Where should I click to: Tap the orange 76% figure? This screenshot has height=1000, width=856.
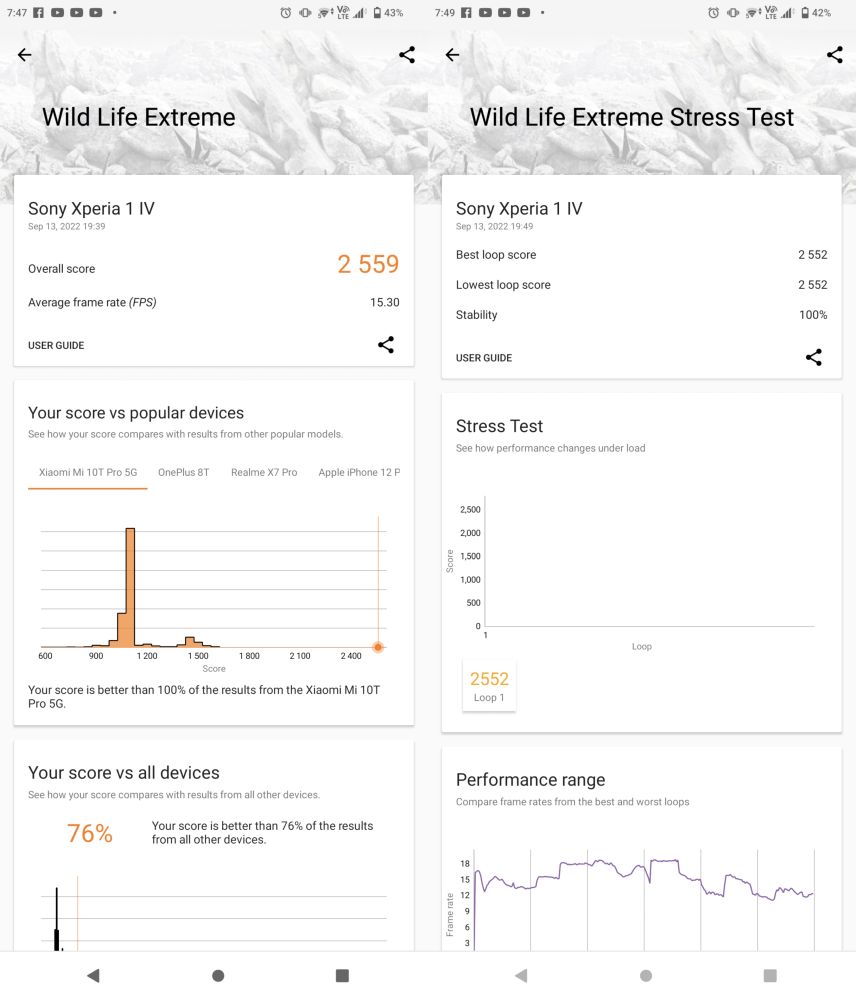tap(90, 834)
